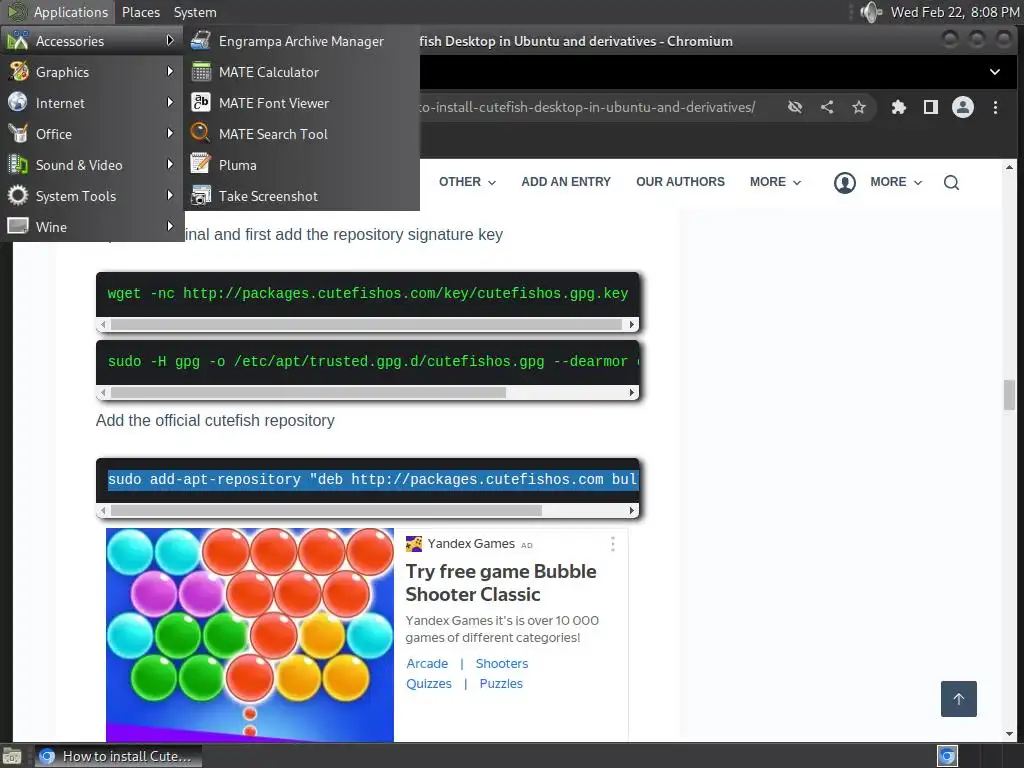This screenshot has width=1024, height=768.
Task: Click the Wine category icon
Action: tap(18, 226)
